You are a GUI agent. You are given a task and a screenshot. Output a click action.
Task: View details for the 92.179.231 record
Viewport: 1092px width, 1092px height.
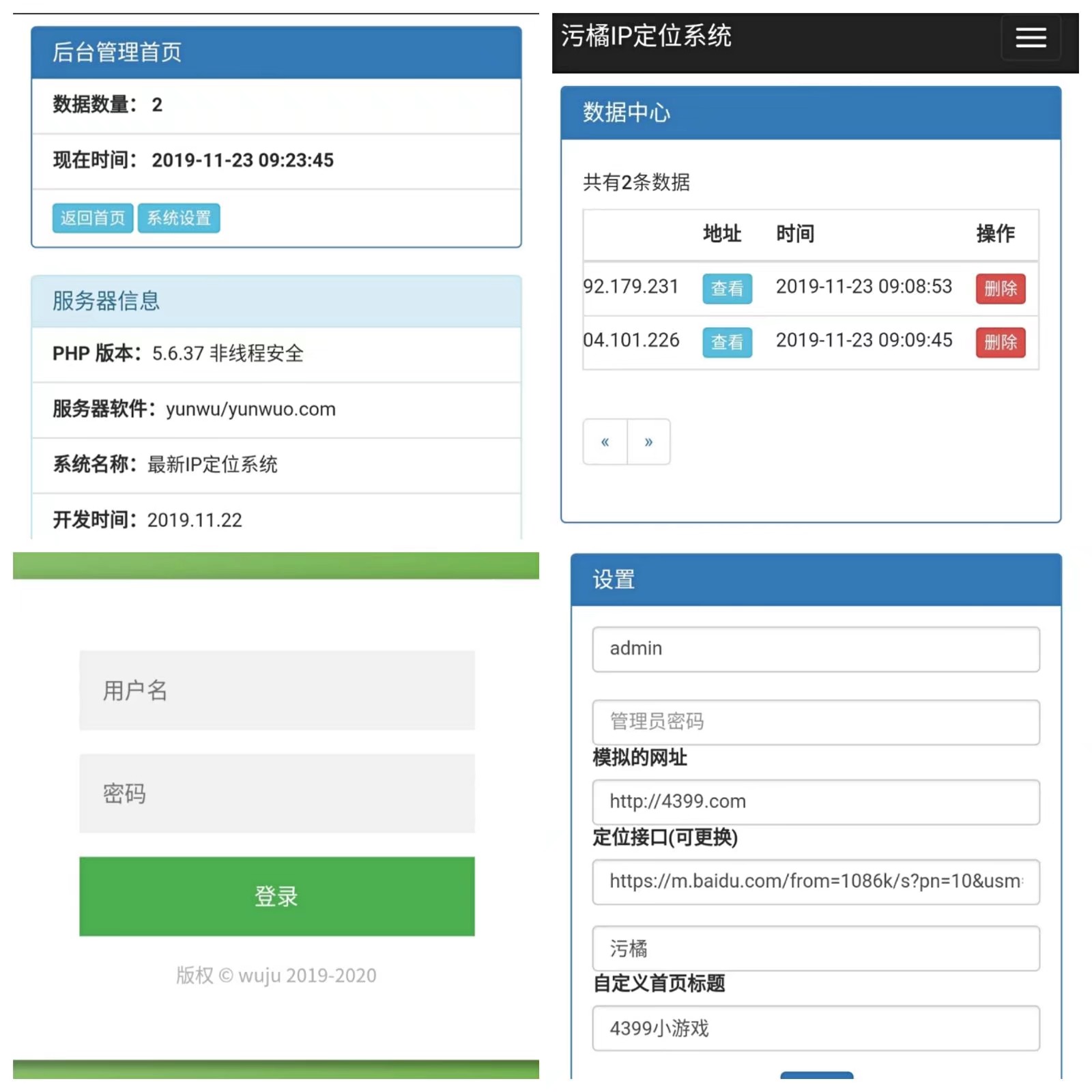(727, 288)
